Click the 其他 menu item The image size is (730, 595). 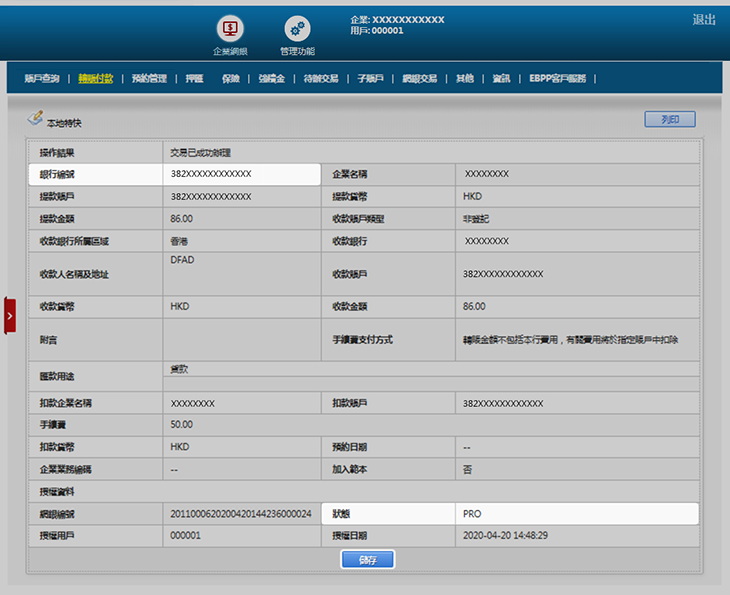(465, 78)
